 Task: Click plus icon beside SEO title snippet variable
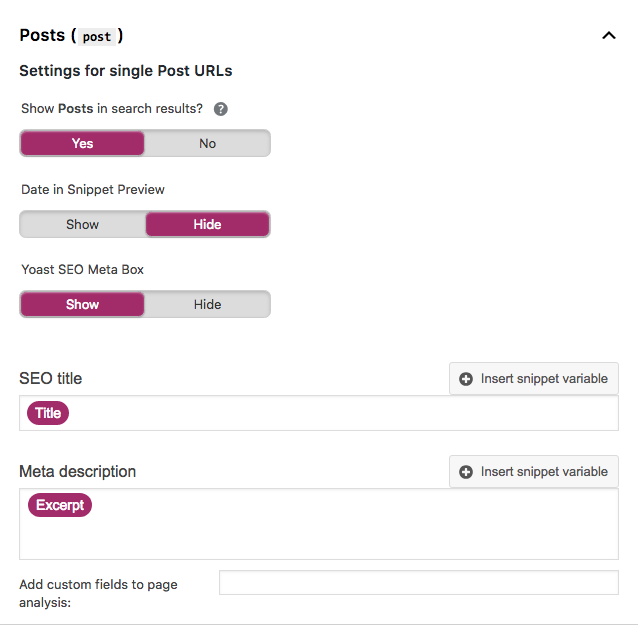465,379
